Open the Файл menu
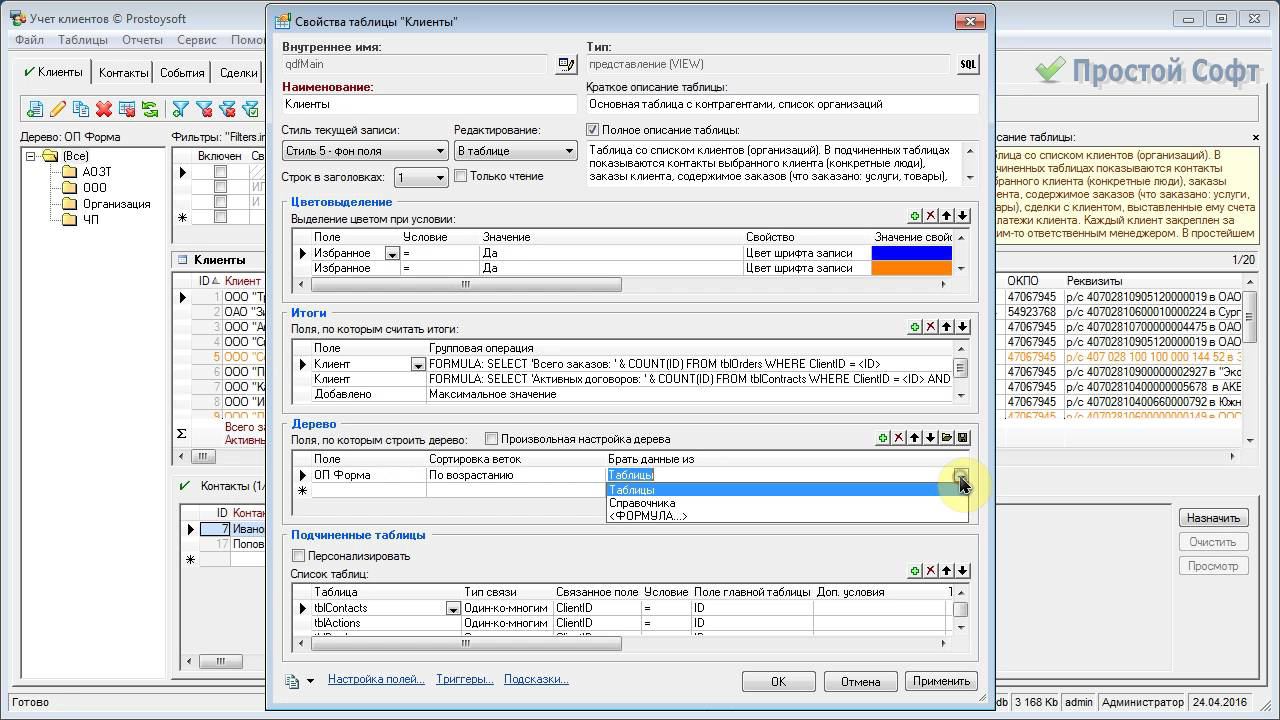The height and width of the screenshot is (720, 1280). click(30, 40)
